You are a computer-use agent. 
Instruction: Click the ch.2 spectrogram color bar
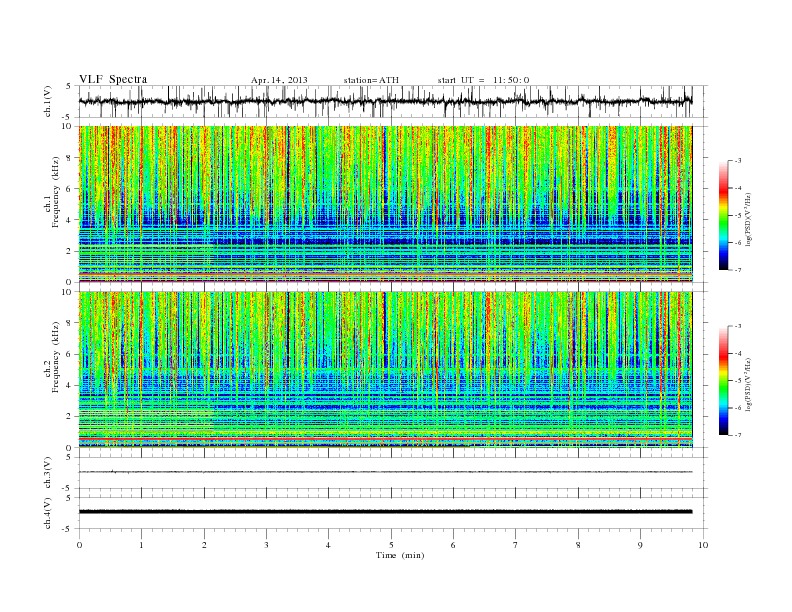(x=723, y=380)
